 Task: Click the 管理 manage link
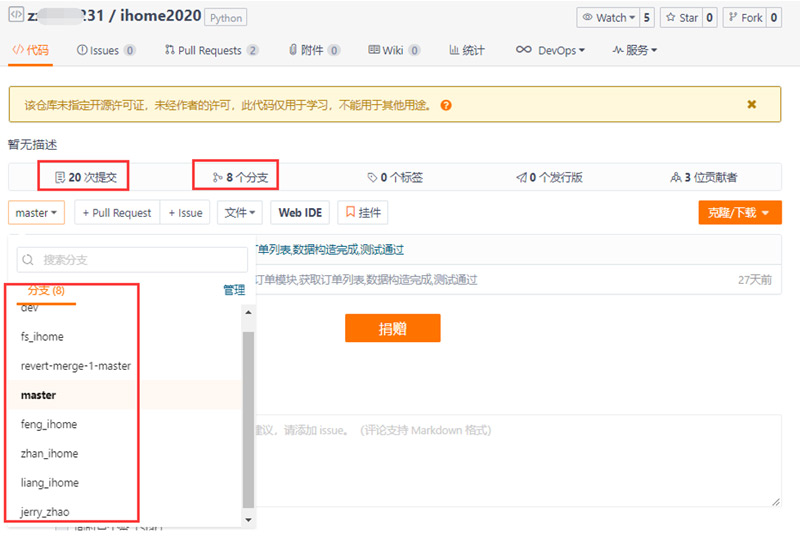point(234,290)
